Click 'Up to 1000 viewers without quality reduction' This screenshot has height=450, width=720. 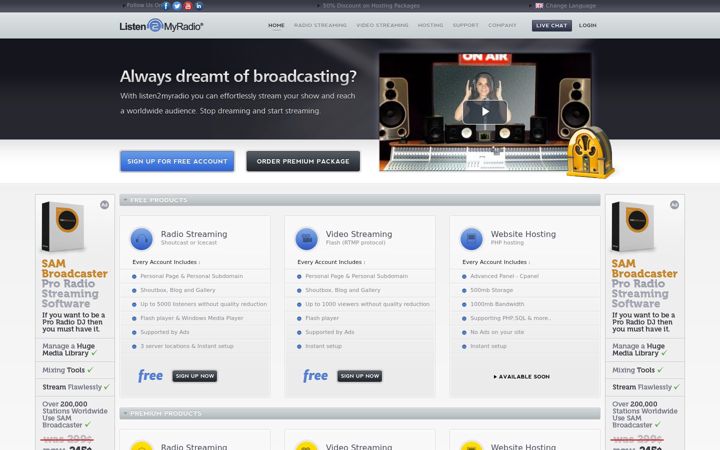point(367,304)
